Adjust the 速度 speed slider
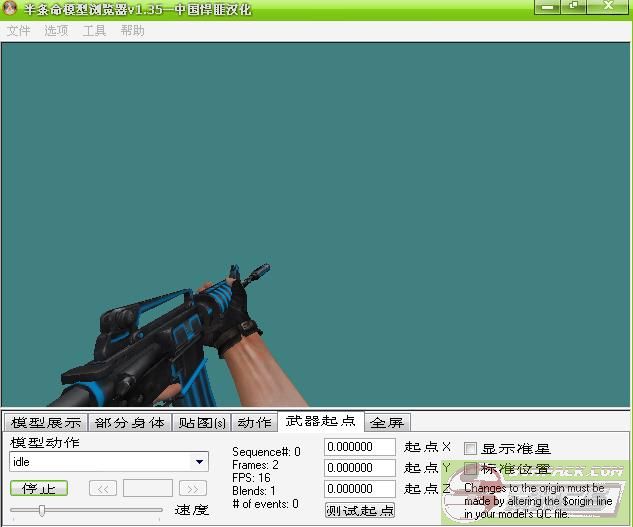Screen dimensions: 633x527 pyautogui.click(x=42, y=510)
